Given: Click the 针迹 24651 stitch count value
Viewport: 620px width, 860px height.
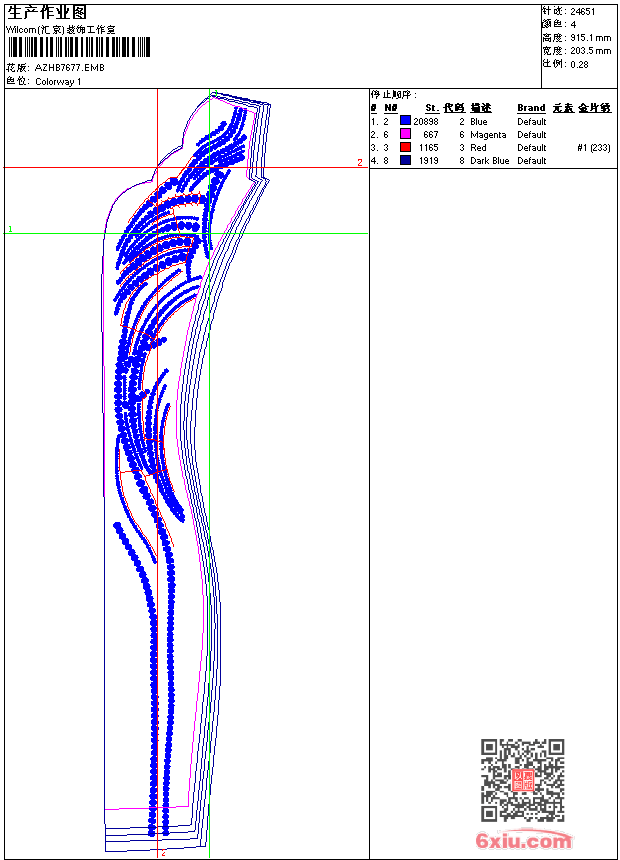Looking at the screenshot, I should pos(582,10).
